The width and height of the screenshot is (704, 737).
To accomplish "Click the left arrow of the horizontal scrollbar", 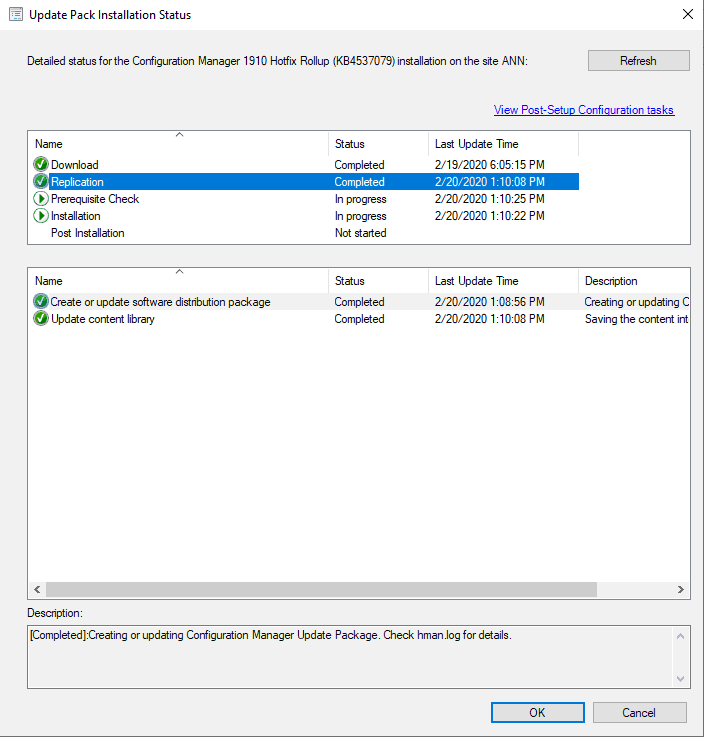I will point(37,589).
